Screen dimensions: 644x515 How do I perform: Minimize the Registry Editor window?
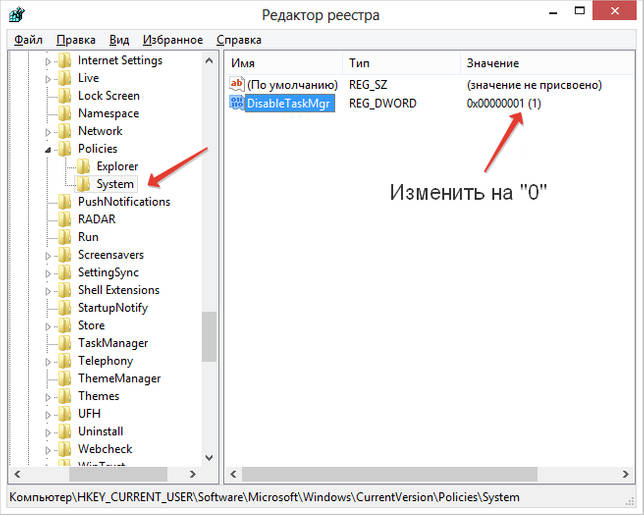tap(553, 11)
